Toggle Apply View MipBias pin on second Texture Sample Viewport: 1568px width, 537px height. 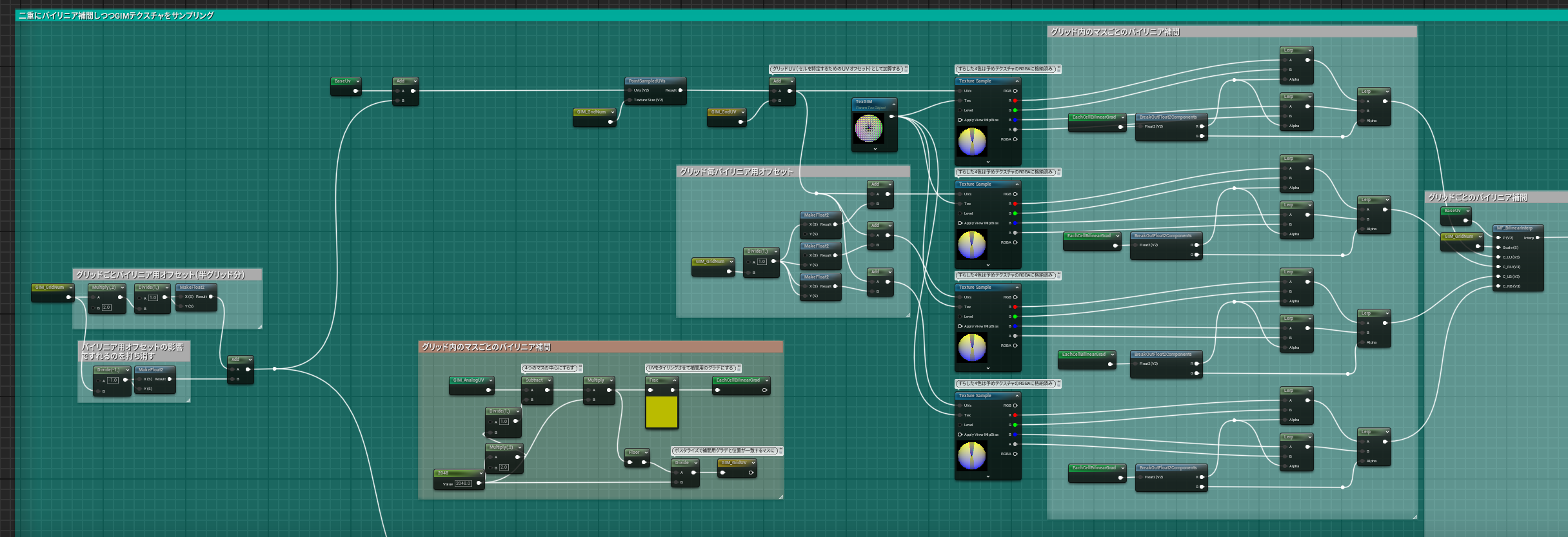tap(960, 223)
